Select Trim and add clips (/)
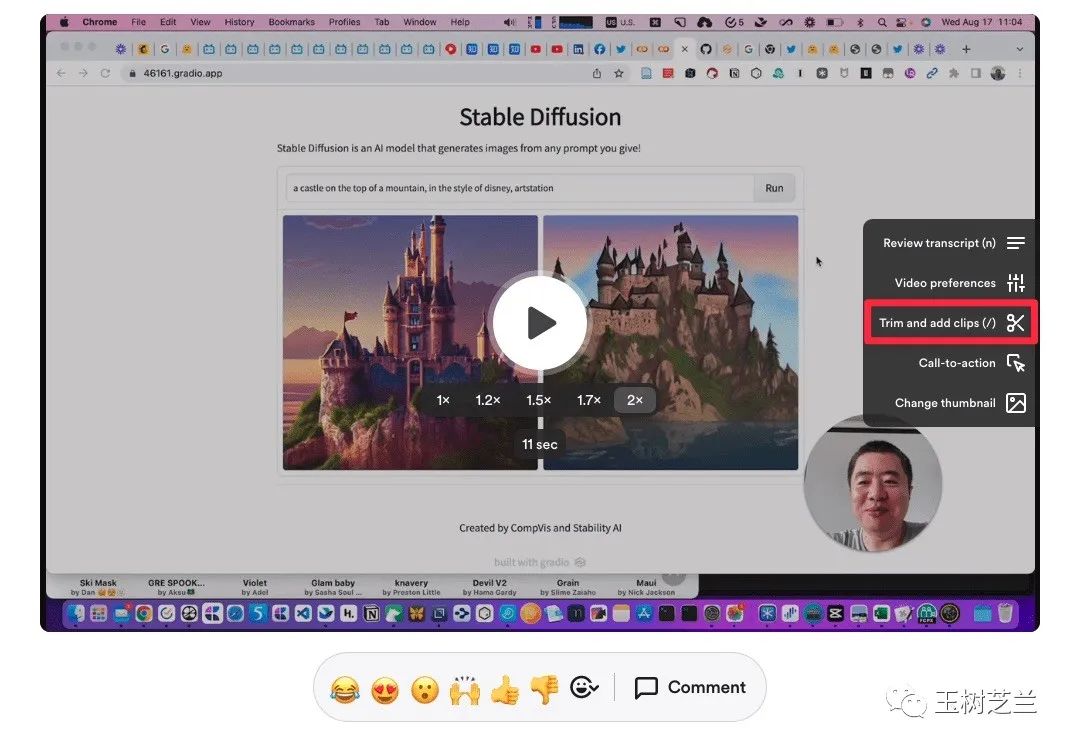Image resolution: width=1072 pixels, height=749 pixels. coord(951,323)
